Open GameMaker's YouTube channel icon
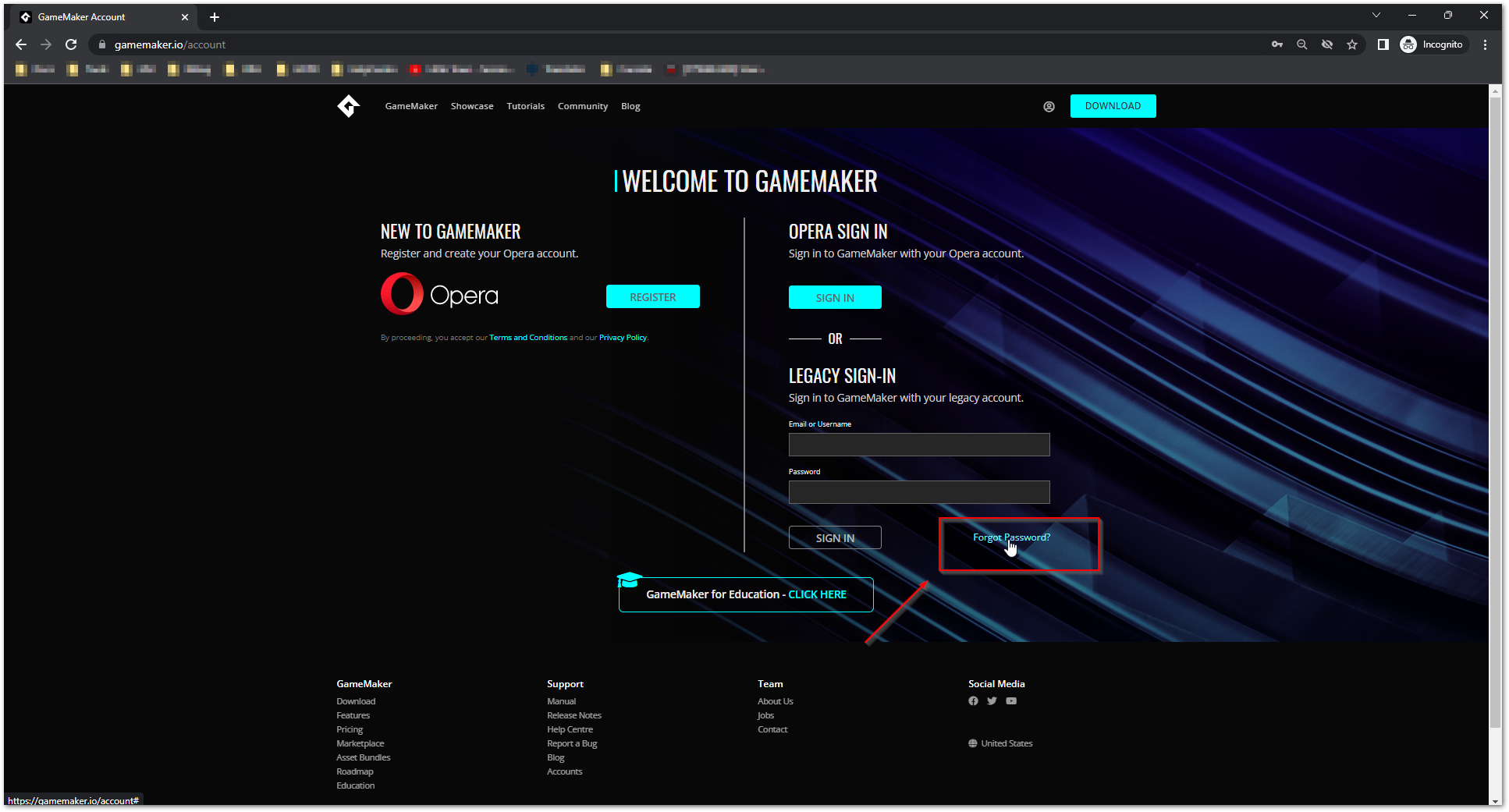 coord(1011,700)
